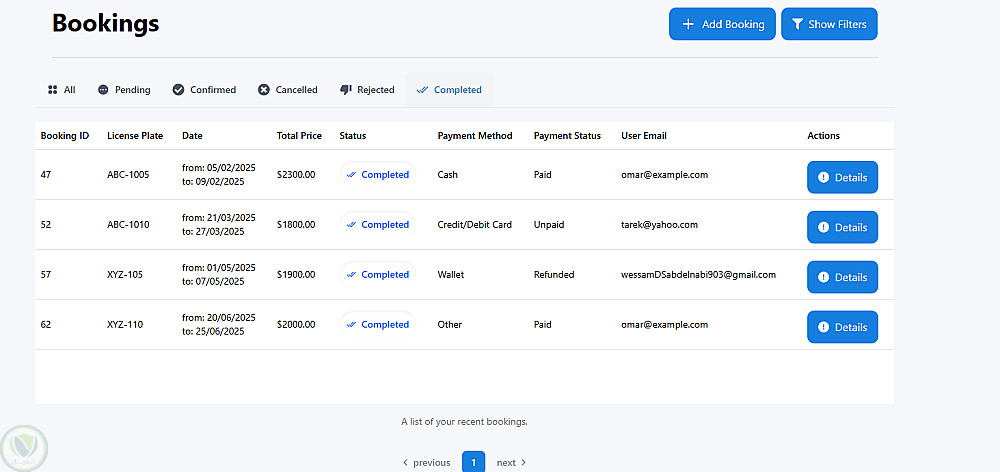Select page 1 in pagination
The image size is (1000, 472).
click(x=473, y=462)
